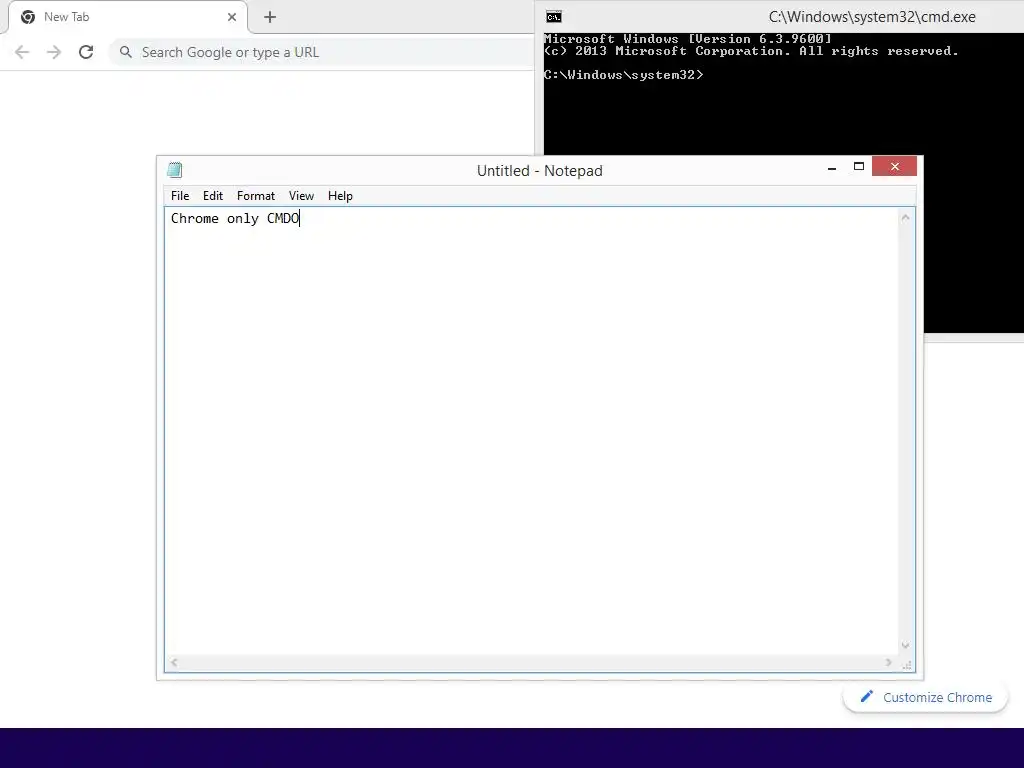Click Chrome's back arrow button
1024x768 pixels.
point(22,52)
